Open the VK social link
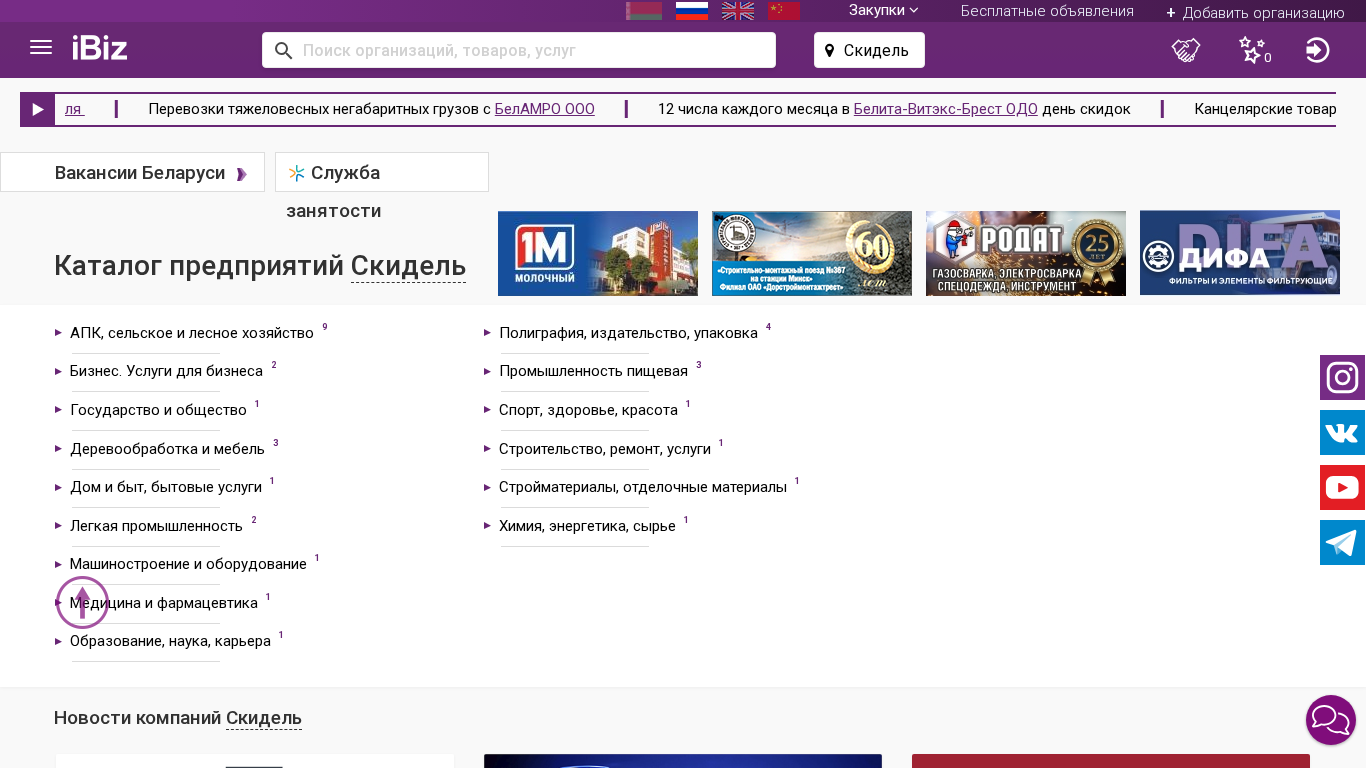 click(x=1342, y=433)
